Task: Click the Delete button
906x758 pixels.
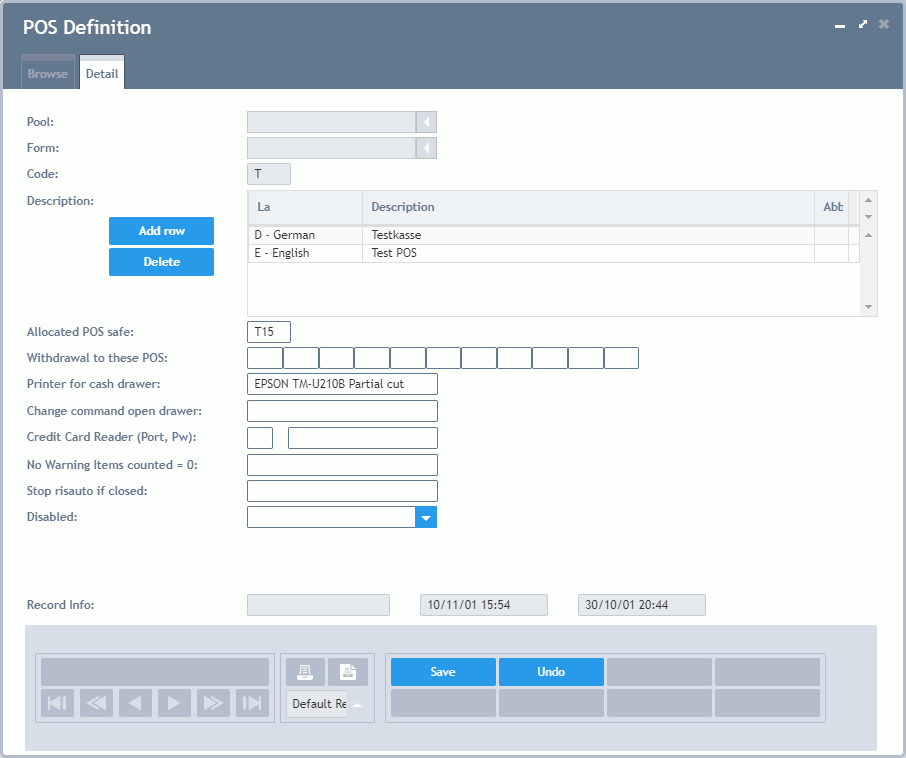Action: tap(161, 262)
